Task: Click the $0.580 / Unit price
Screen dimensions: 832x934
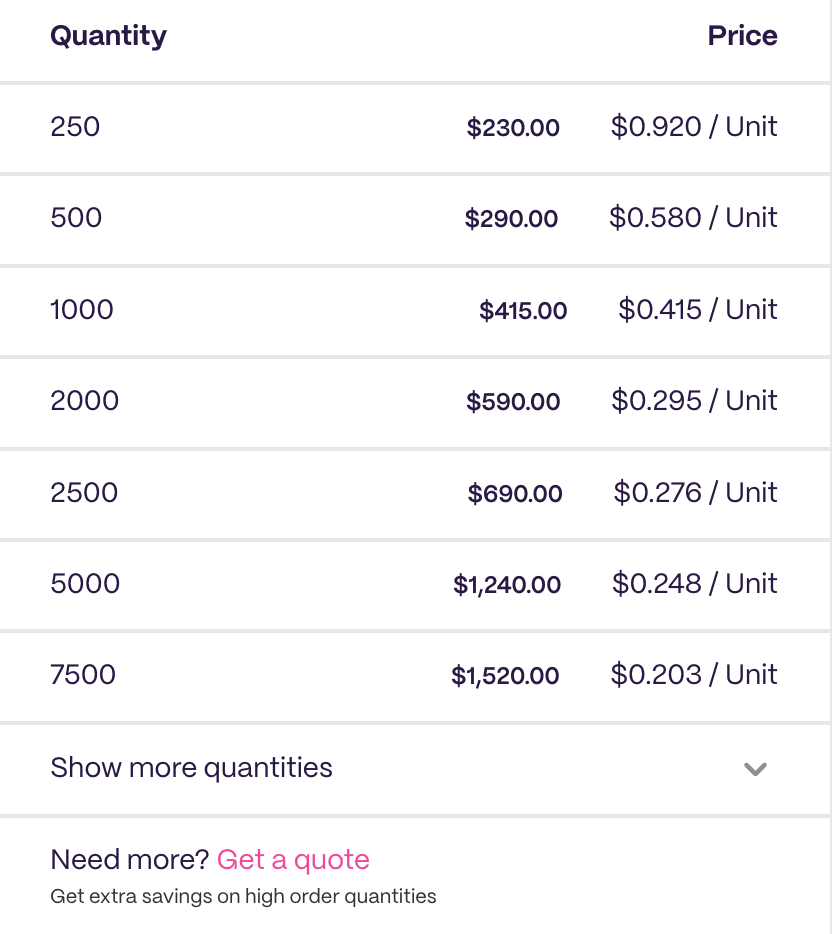Action: (x=693, y=218)
